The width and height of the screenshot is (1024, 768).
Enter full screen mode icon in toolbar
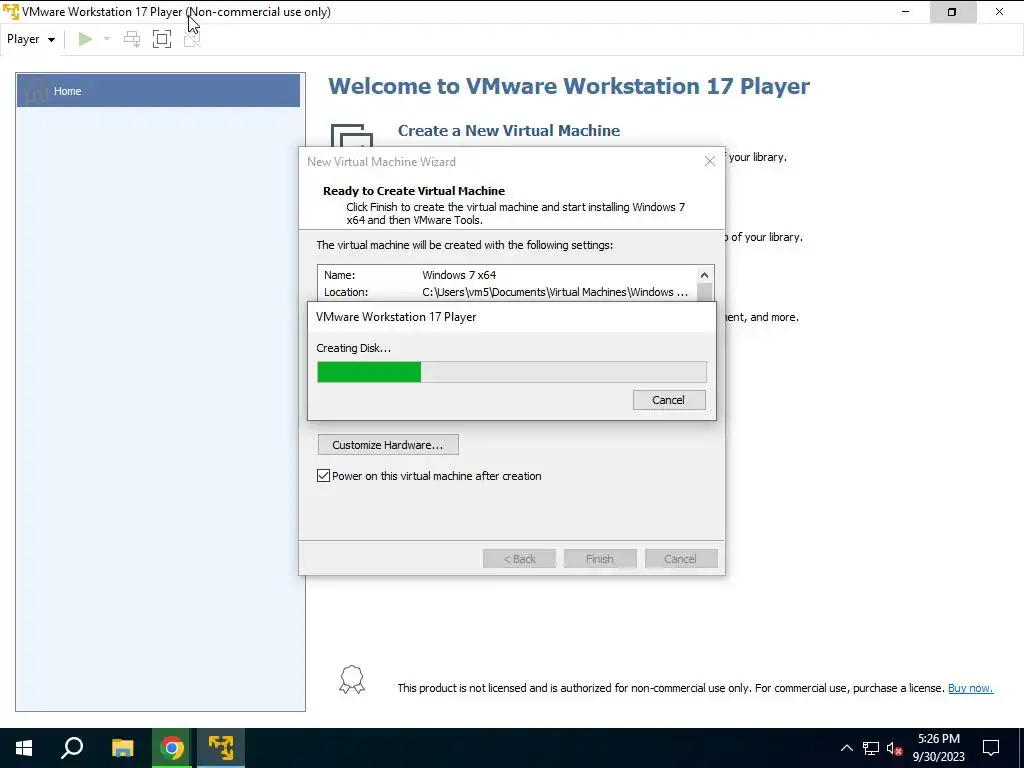coord(162,39)
